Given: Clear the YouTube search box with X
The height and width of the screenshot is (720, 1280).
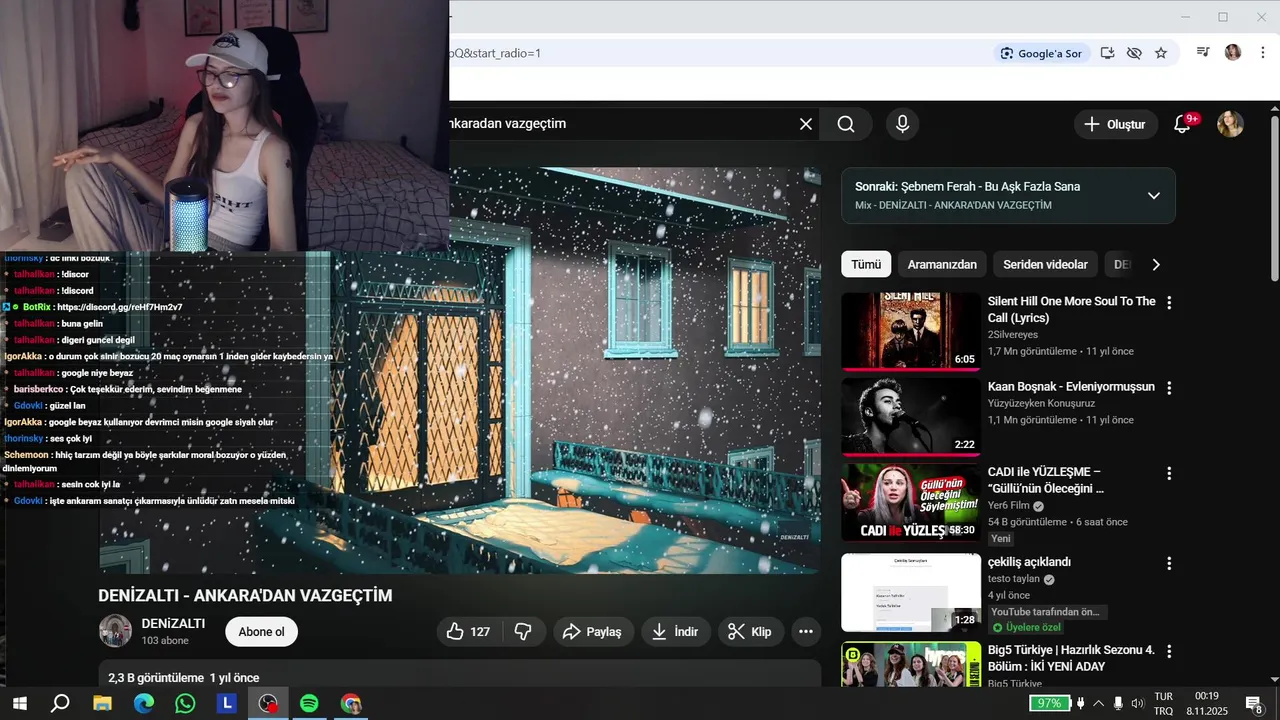Looking at the screenshot, I should tap(806, 124).
